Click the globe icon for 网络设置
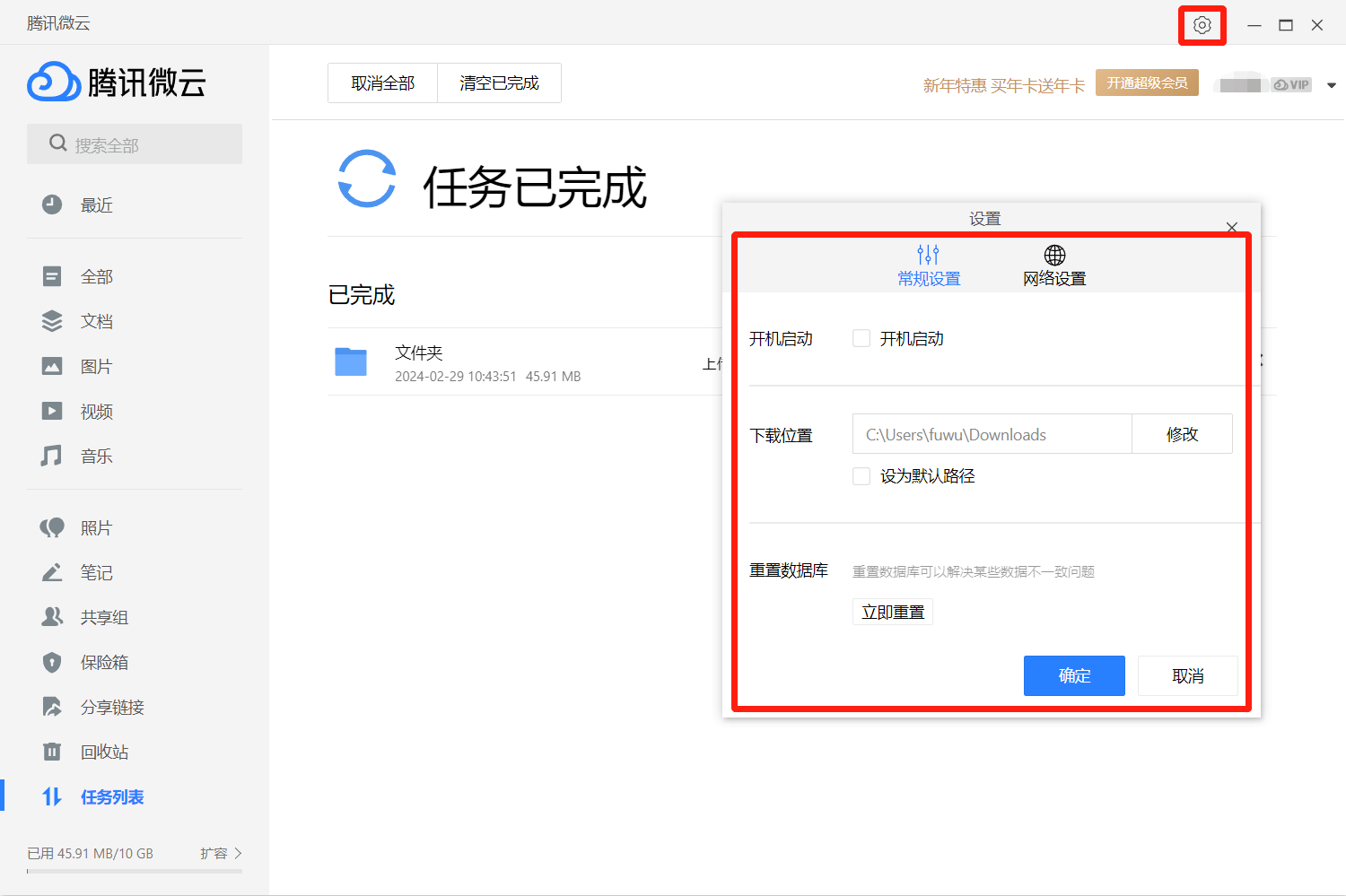Viewport: 1346px width, 896px height. click(x=1055, y=255)
